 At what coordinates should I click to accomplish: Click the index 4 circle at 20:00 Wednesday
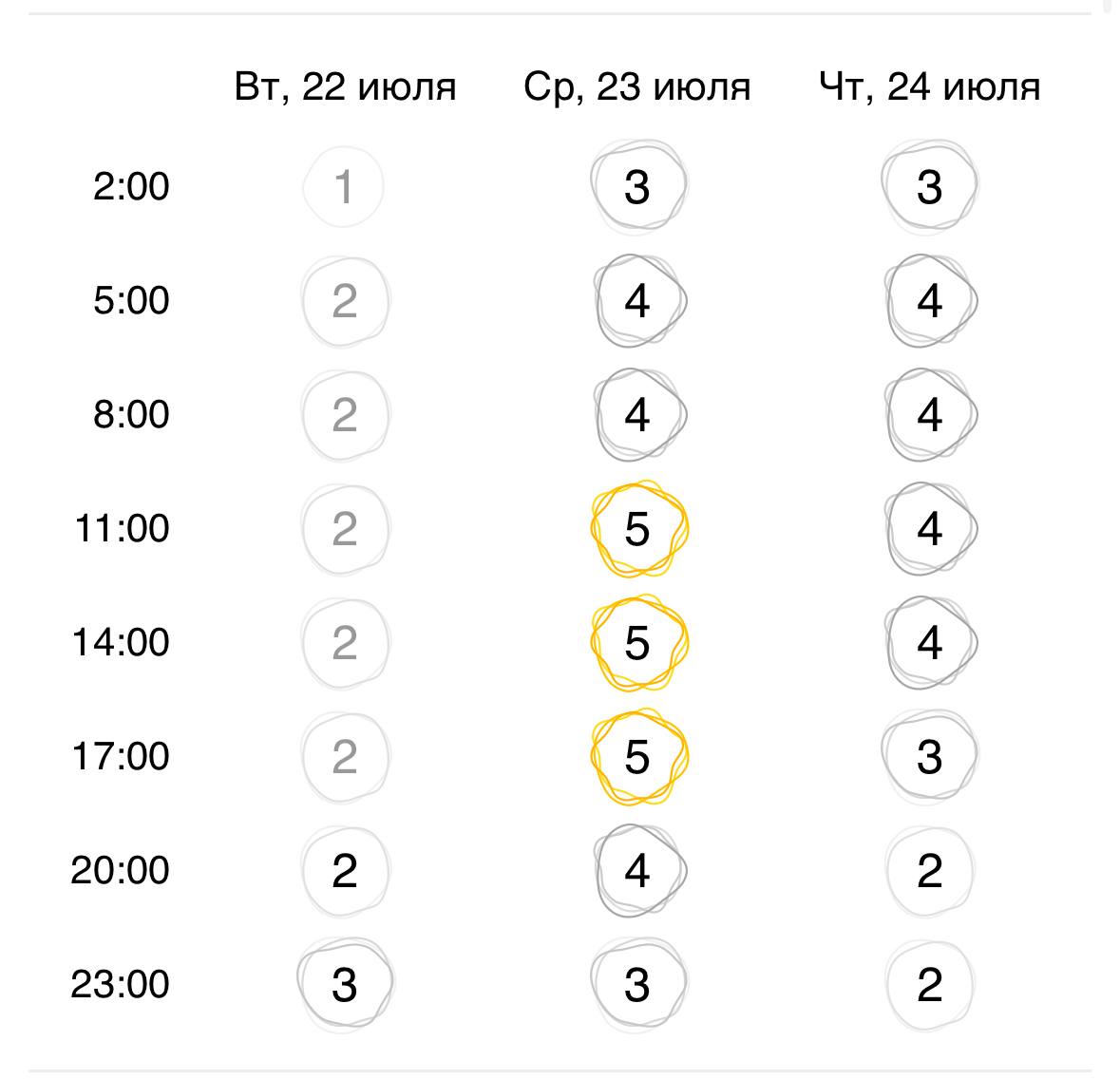640,871
